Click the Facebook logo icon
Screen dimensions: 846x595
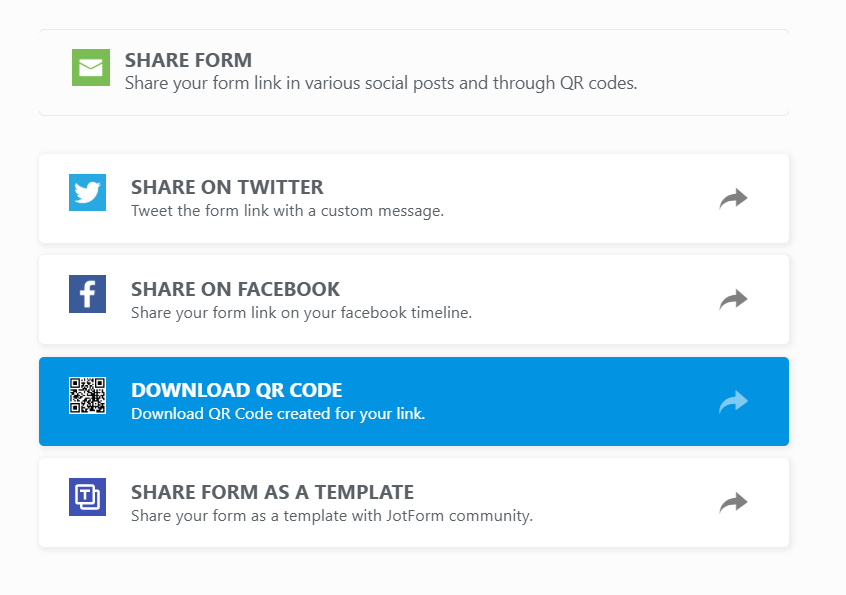click(x=87, y=294)
